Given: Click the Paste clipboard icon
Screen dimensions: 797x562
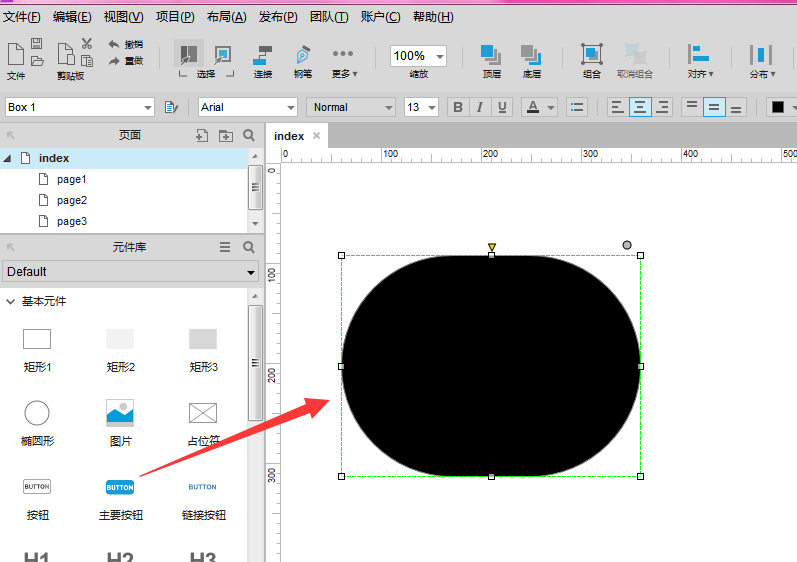Looking at the screenshot, I should coord(66,54).
